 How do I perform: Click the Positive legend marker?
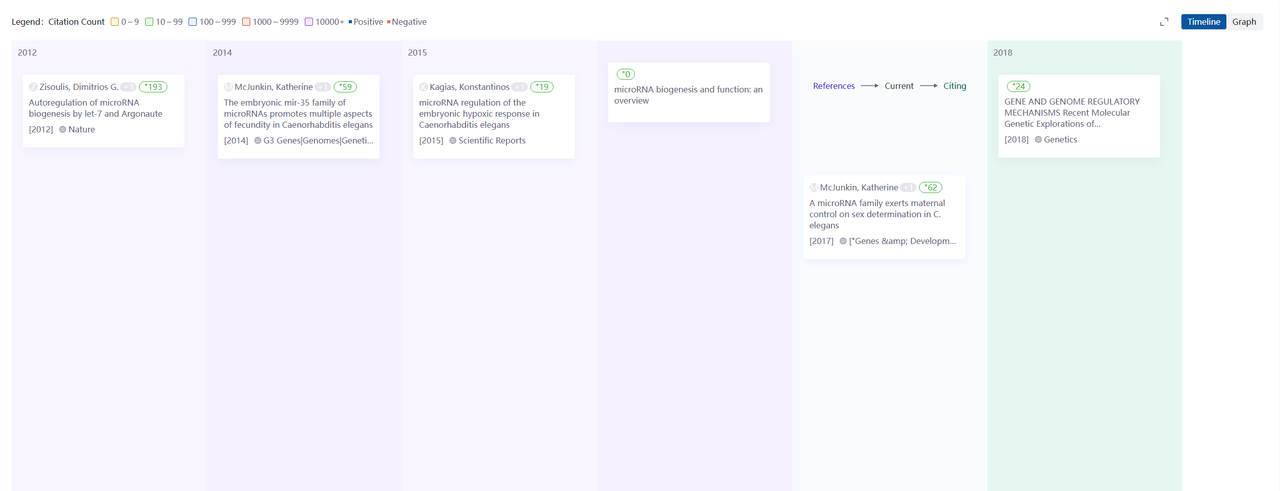click(350, 22)
